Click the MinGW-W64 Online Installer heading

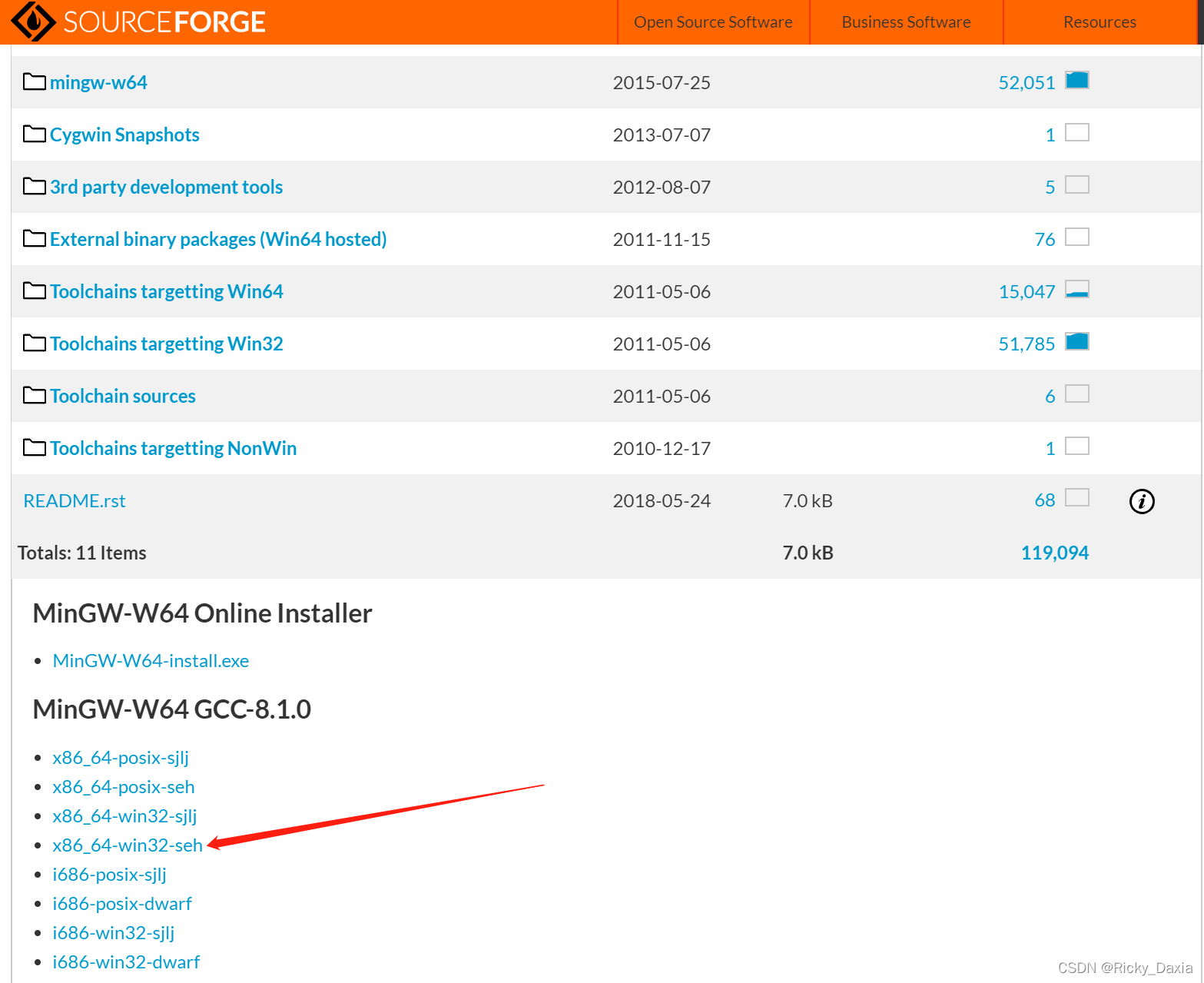click(202, 613)
